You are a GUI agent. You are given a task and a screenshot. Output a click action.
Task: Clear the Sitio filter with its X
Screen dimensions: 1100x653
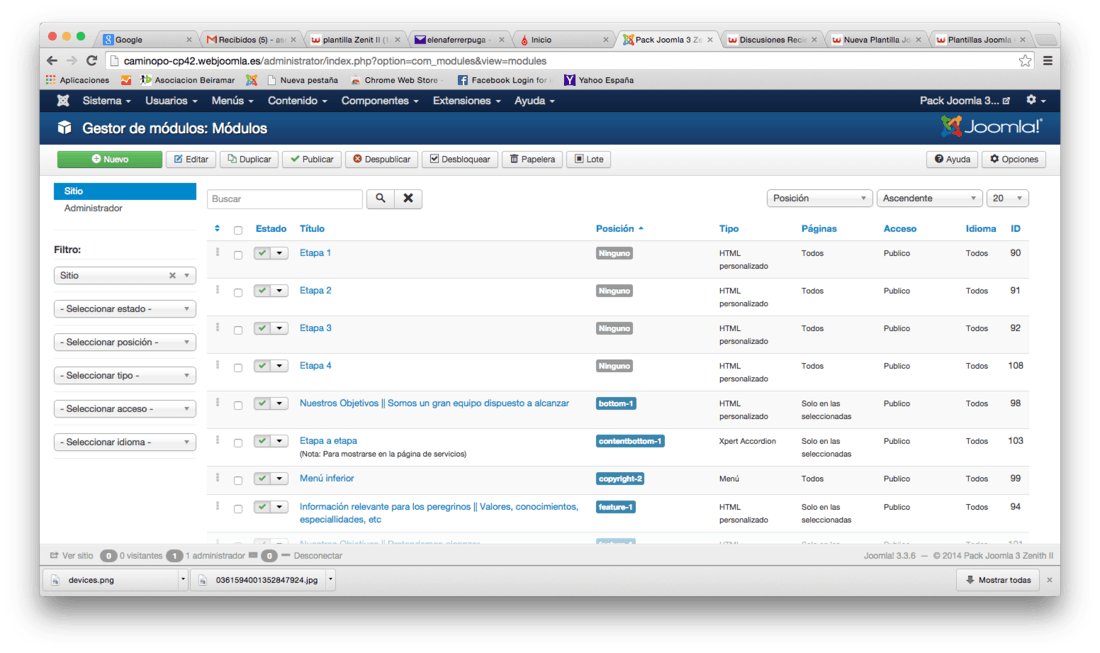coord(172,276)
